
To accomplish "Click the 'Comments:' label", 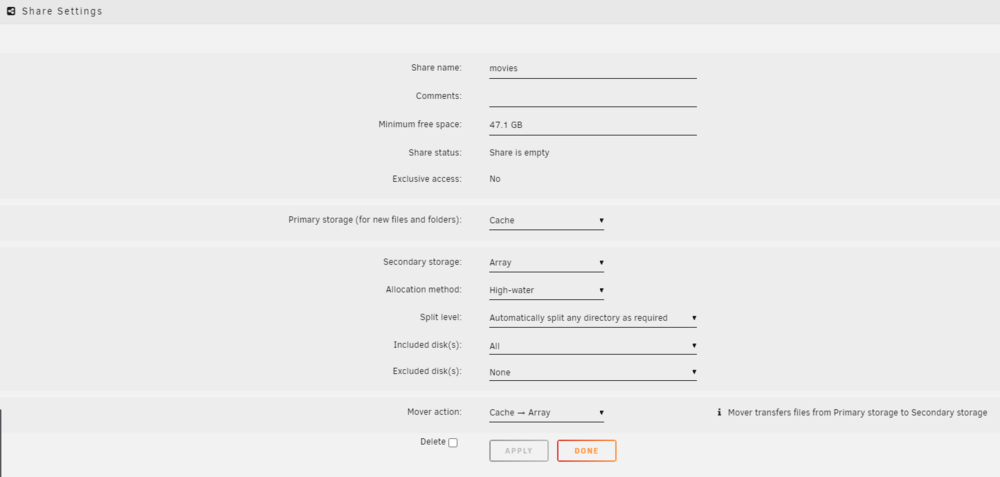I will 439,96.
